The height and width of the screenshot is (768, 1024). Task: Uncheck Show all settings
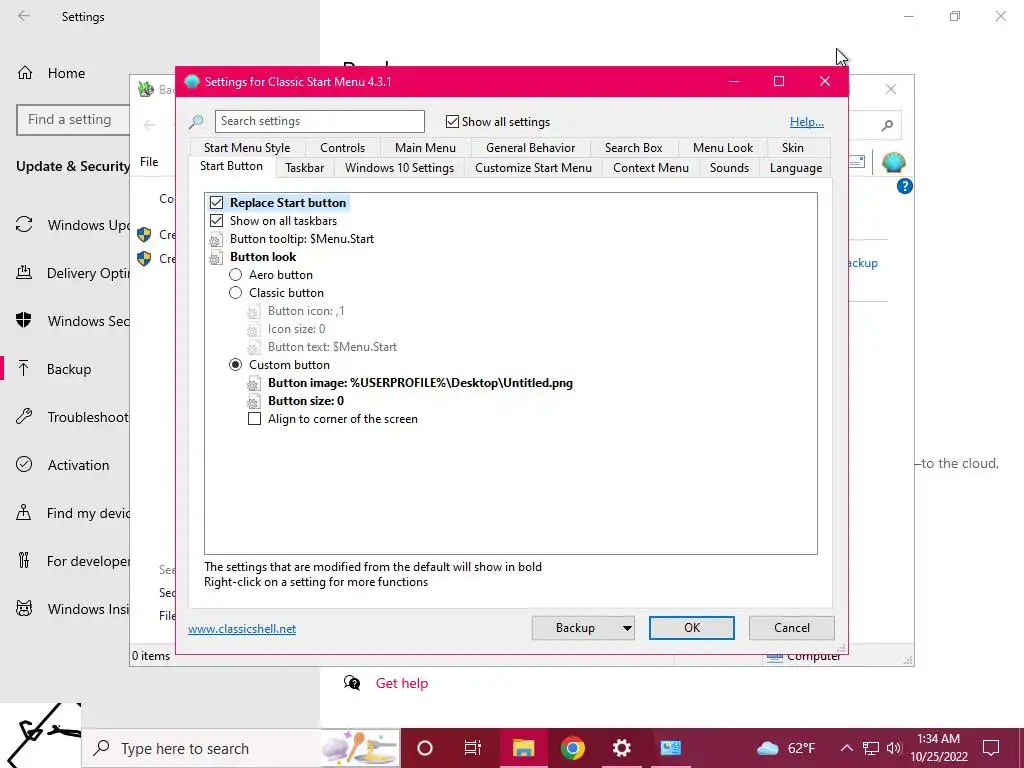pos(452,121)
